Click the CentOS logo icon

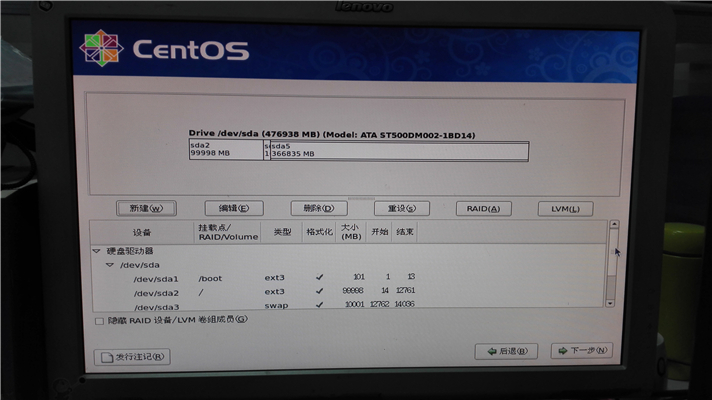(101, 48)
